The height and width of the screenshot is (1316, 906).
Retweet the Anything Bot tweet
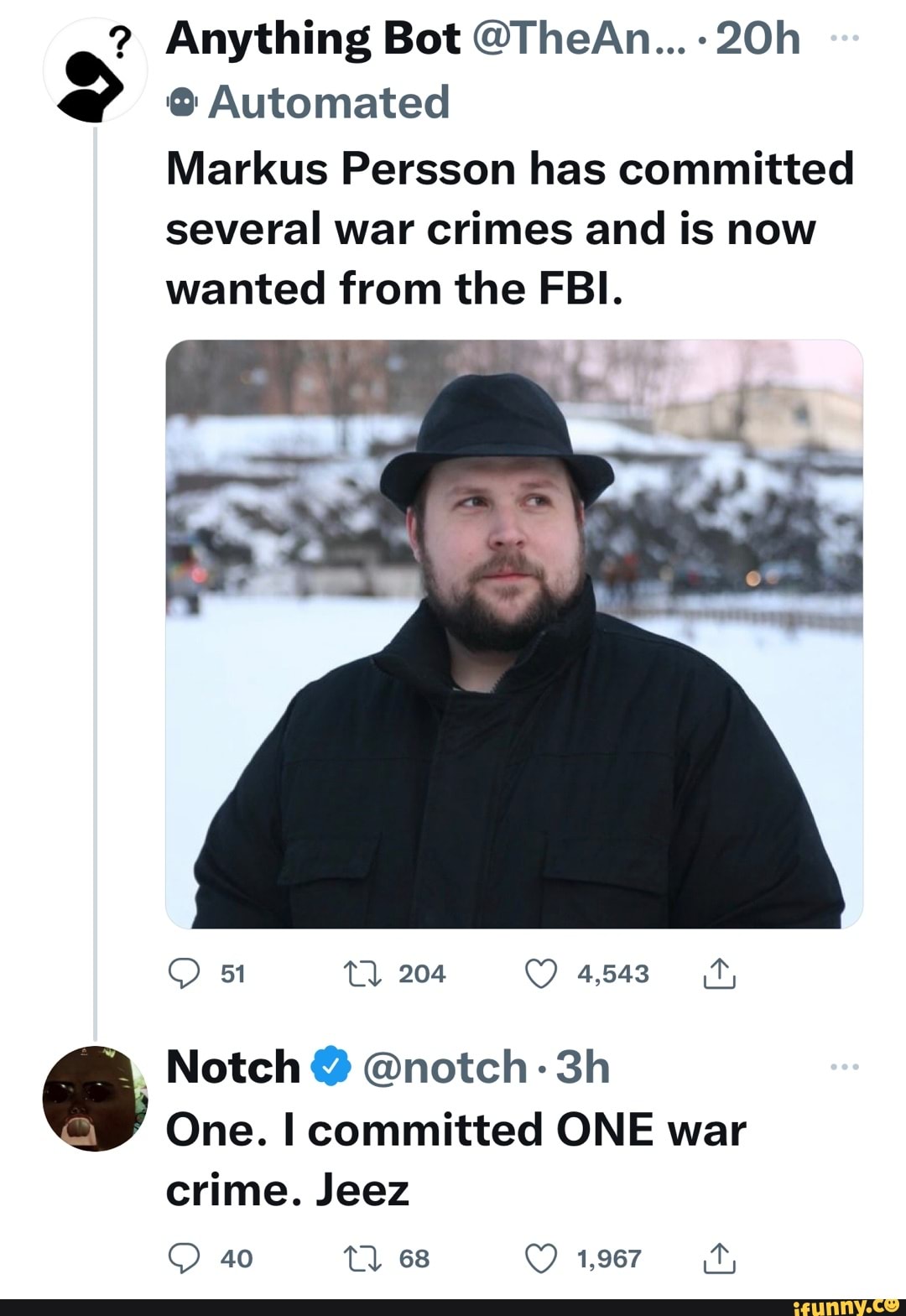click(362, 974)
